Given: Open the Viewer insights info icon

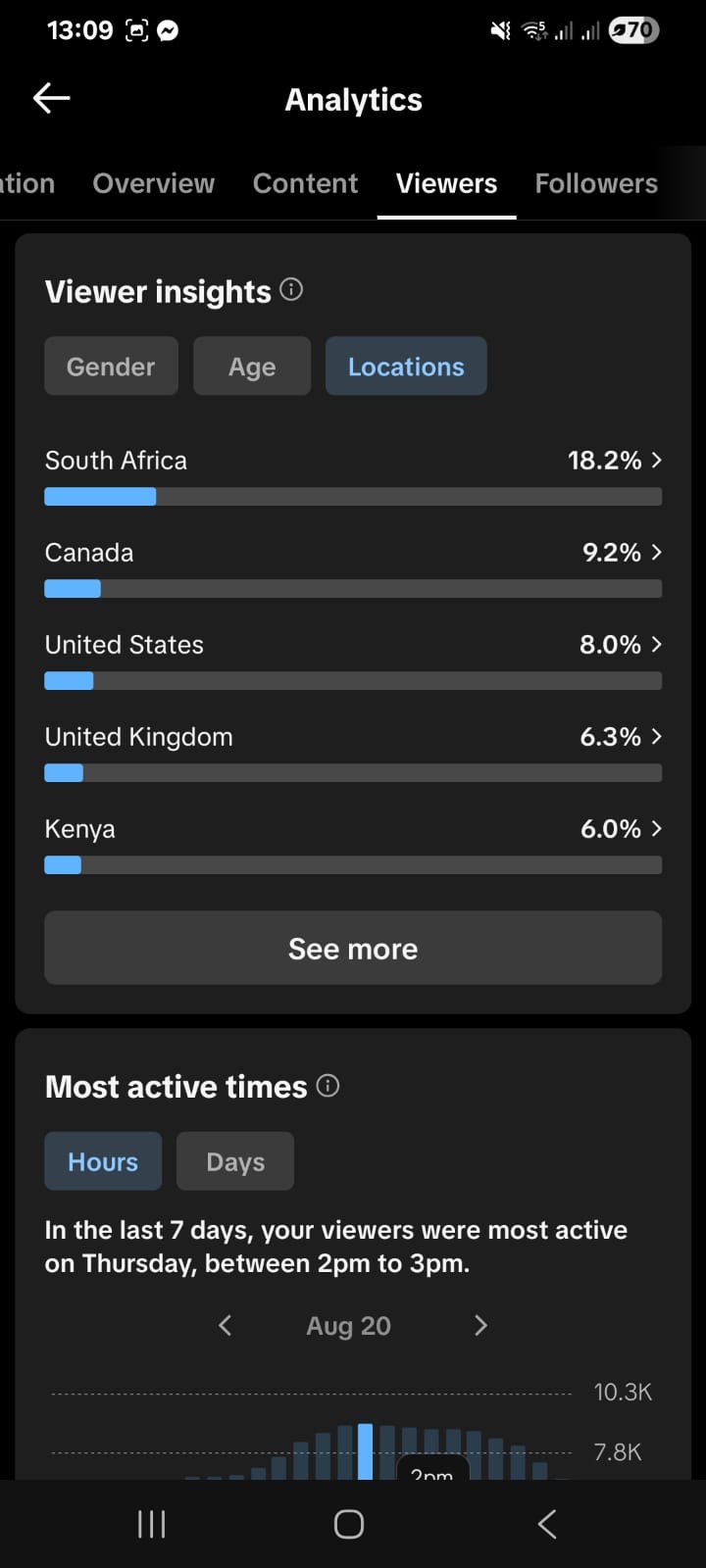Looking at the screenshot, I should tap(291, 289).
